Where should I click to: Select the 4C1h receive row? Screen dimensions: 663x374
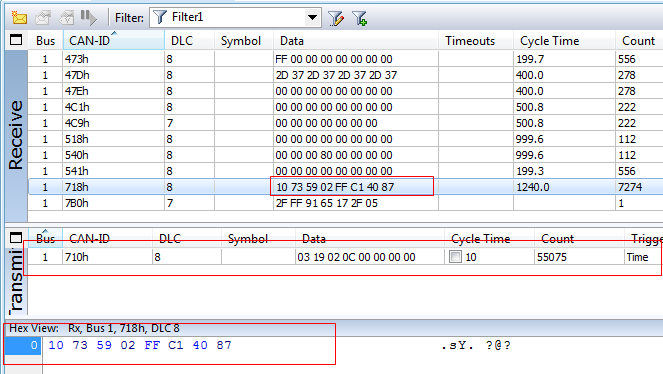pyautogui.click(x=345, y=107)
